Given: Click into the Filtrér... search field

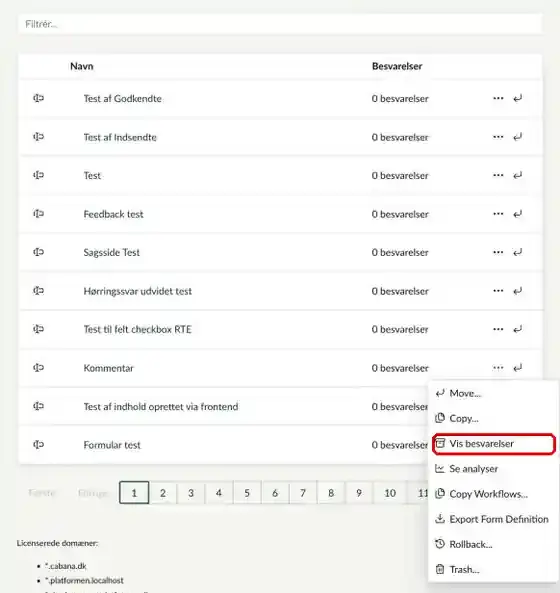Looking at the screenshot, I should (280, 24).
